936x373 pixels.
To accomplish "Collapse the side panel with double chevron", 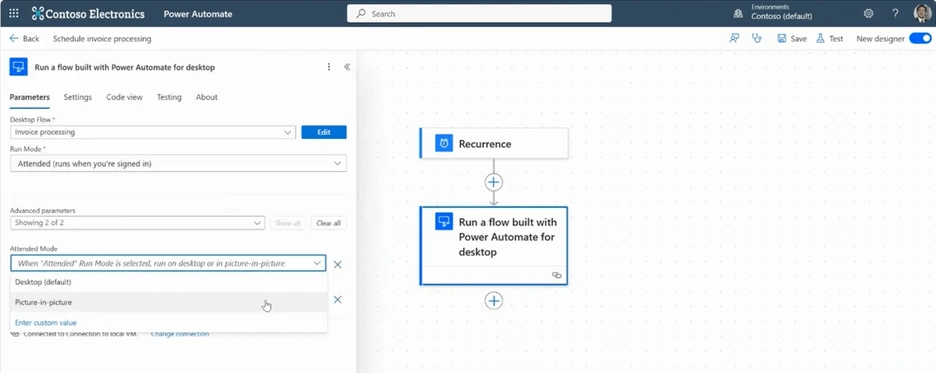I will [347, 67].
